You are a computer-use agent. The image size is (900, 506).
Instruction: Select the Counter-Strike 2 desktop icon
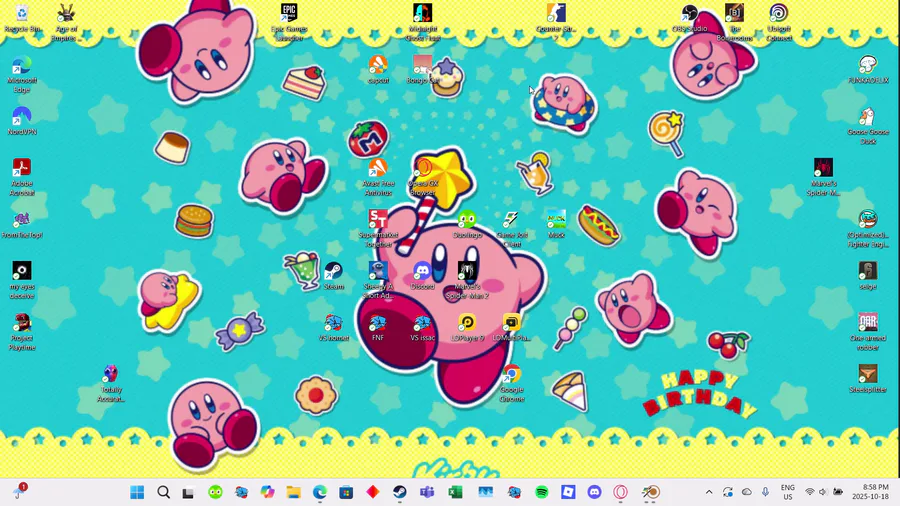(x=556, y=23)
